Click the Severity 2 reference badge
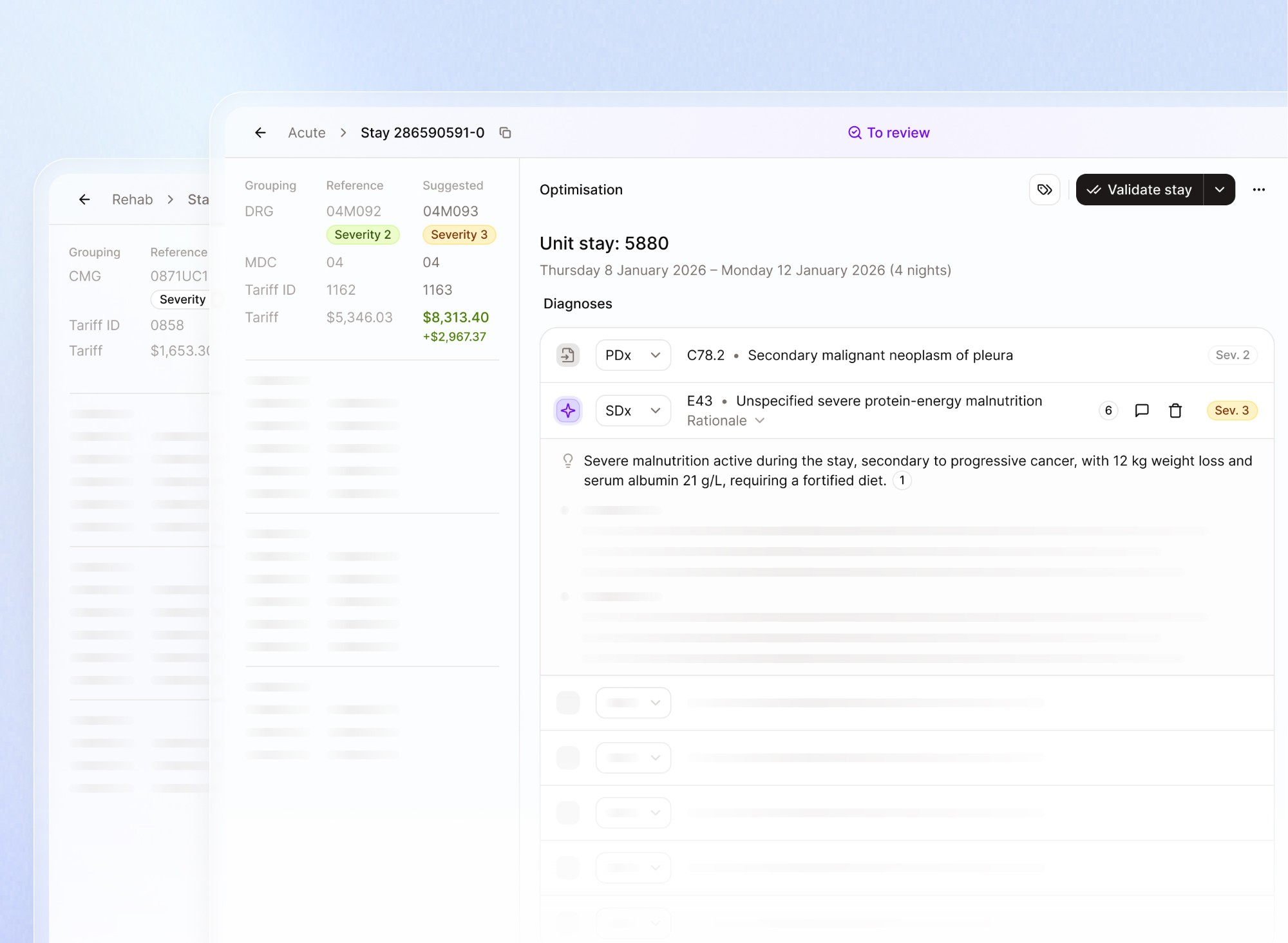Viewport: 1288px width, 943px height. coord(363,235)
